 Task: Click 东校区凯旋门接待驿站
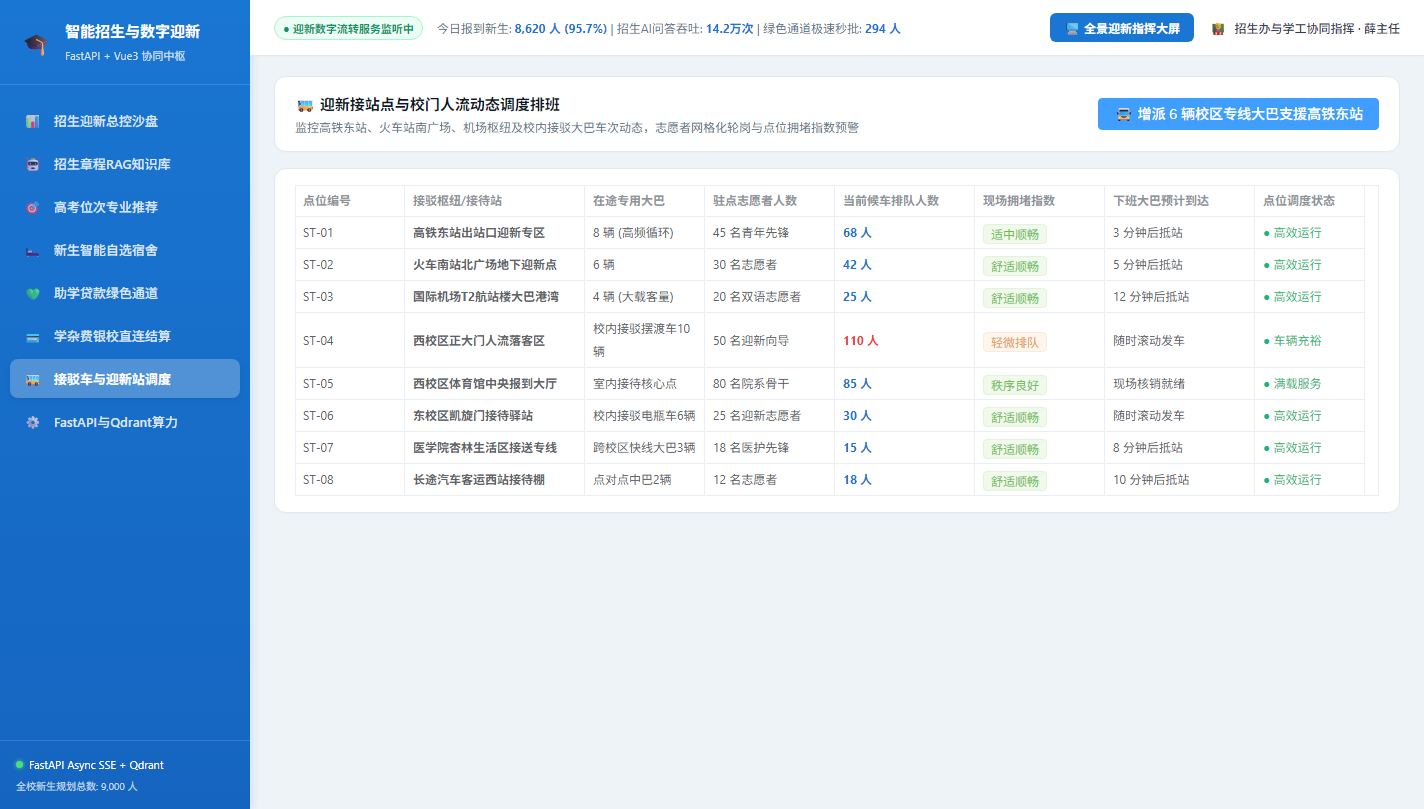473,415
